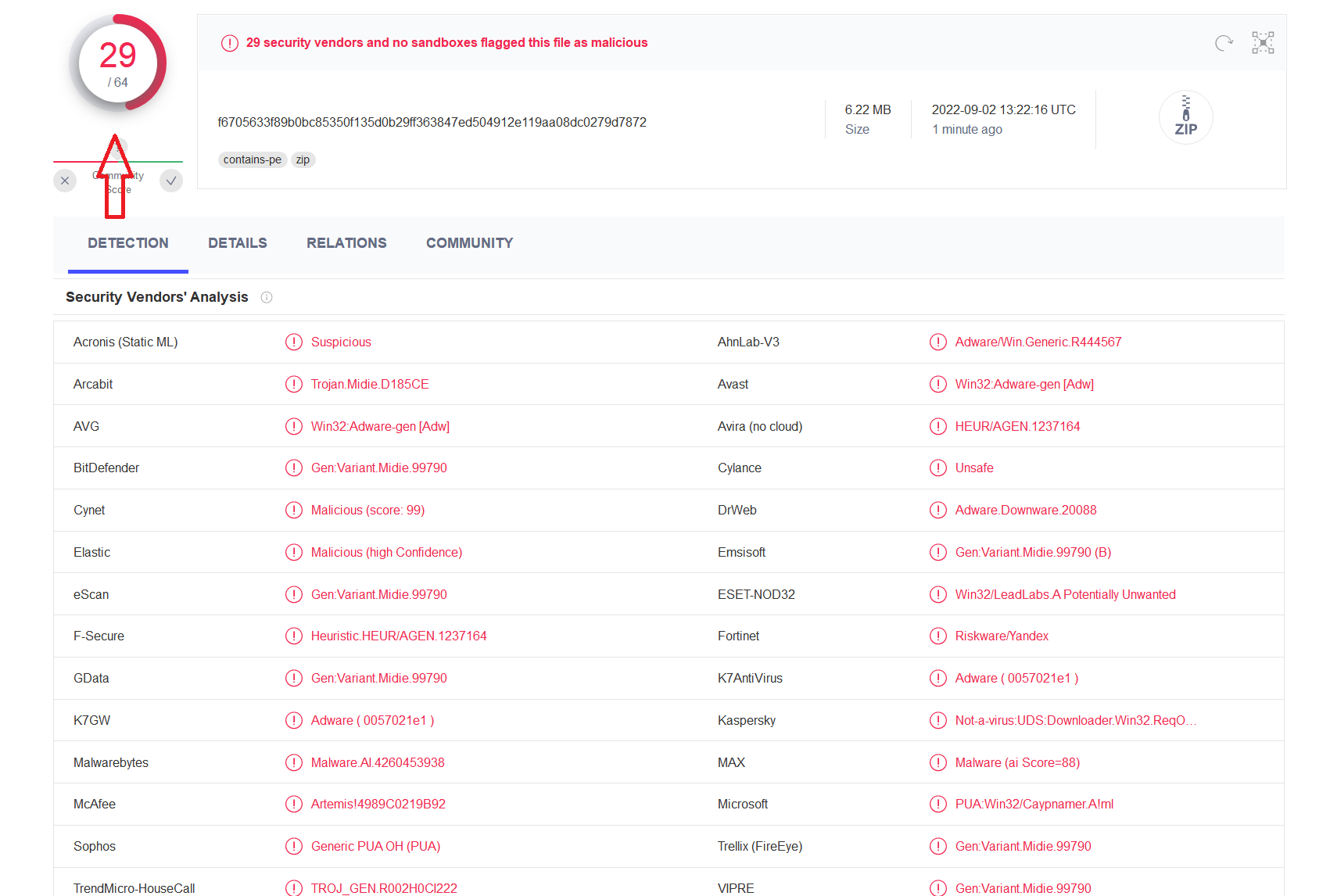Screen dimensions: 1330x896
Task: Click the Kaspersky Not-a-virus:UDS:Downloader result
Action: click(1076, 720)
